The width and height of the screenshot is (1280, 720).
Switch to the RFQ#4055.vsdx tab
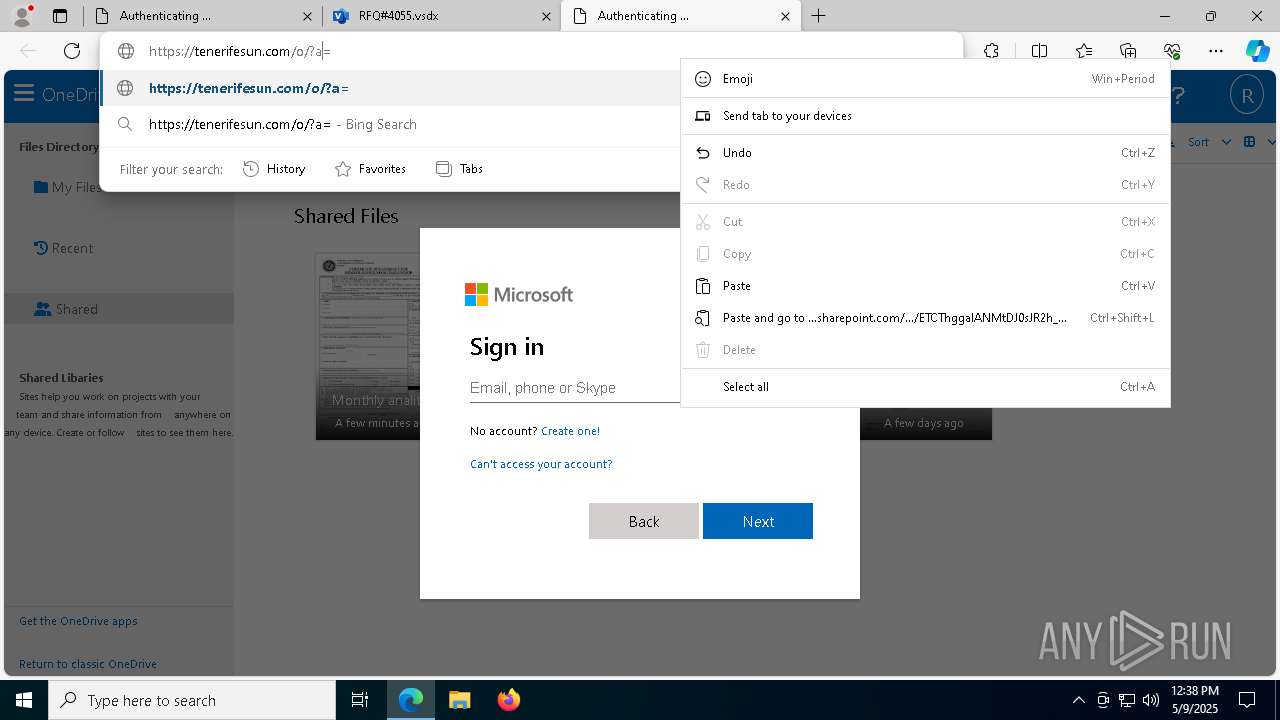[x=440, y=16]
